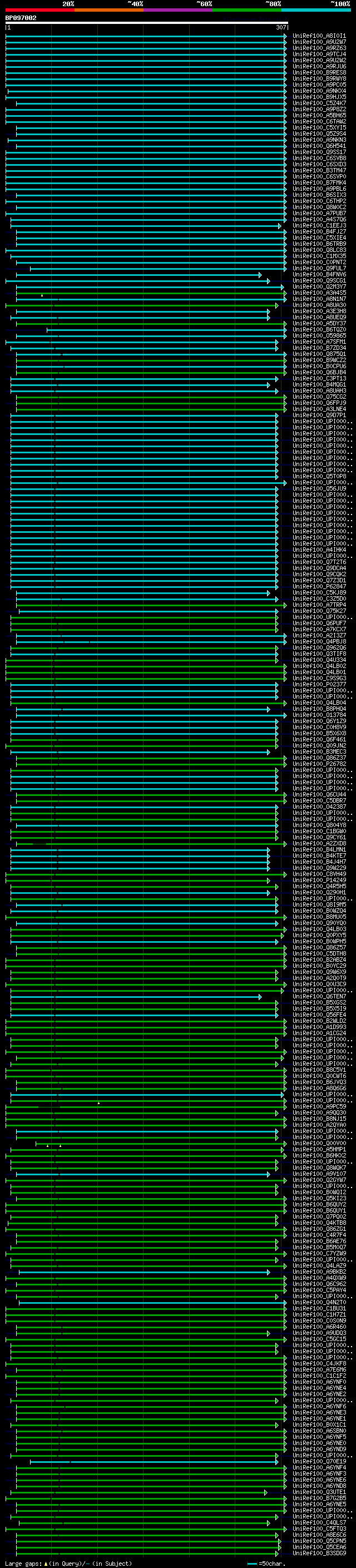
Task: Select the UniRef100_Q86ZG1 label
Action: pyautogui.click(x=319, y=1229)
